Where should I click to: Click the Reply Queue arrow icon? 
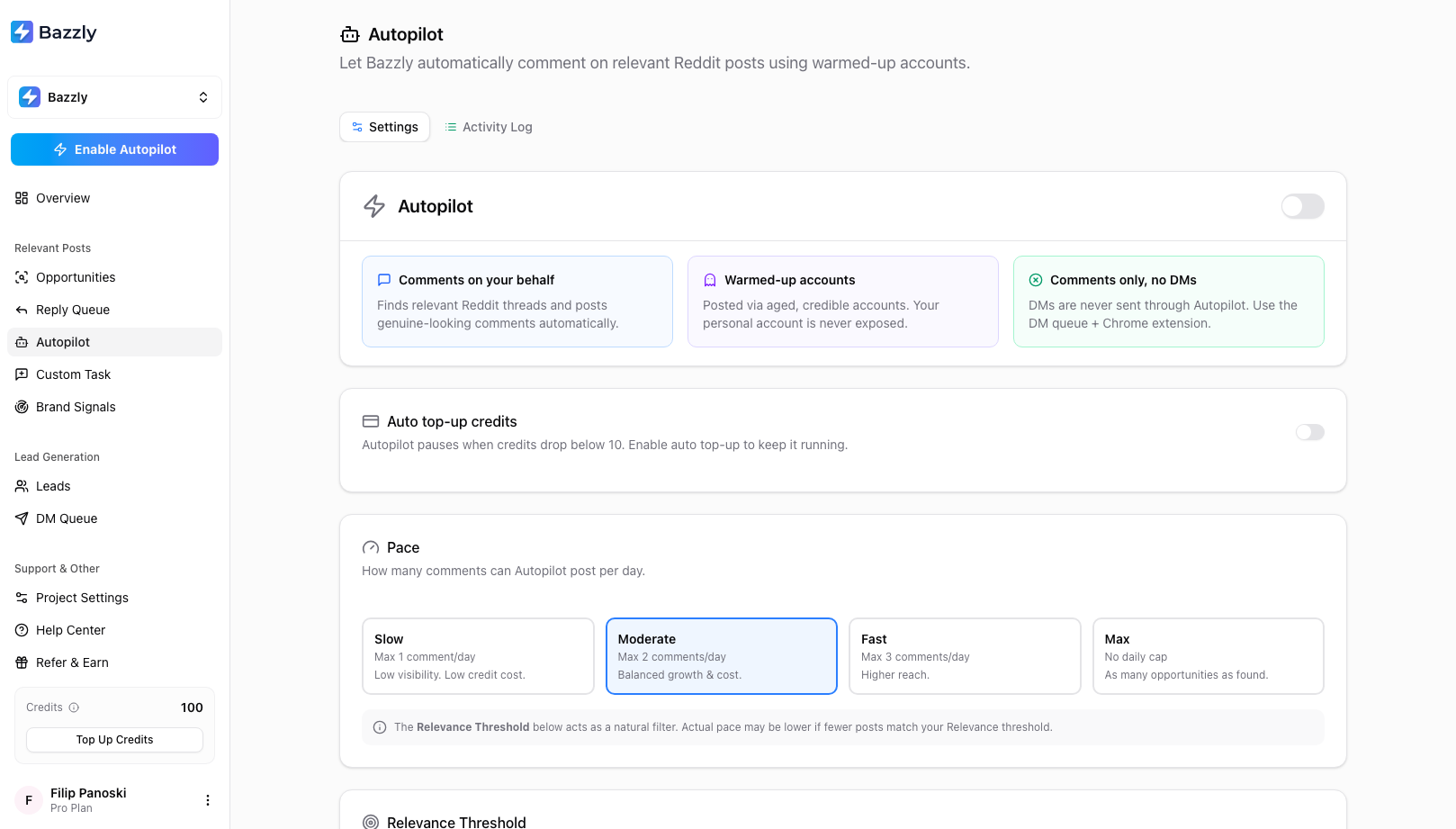22,310
